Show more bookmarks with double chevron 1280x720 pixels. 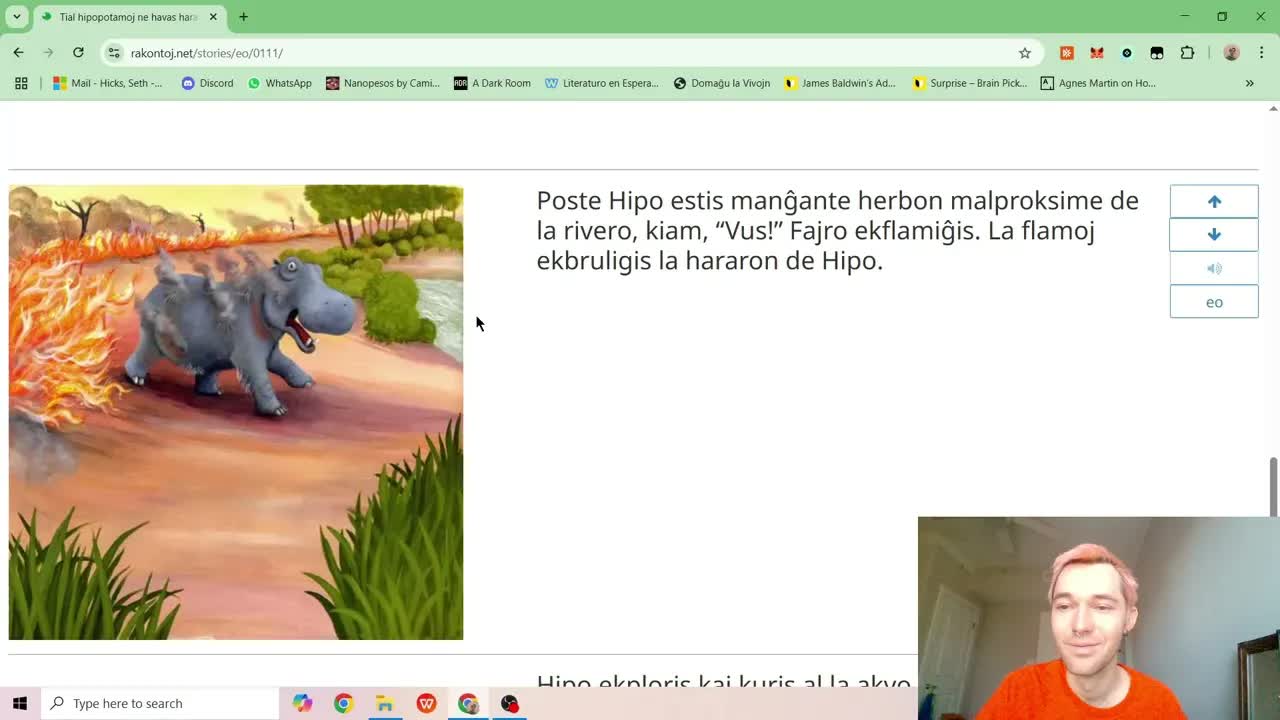[1249, 83]
